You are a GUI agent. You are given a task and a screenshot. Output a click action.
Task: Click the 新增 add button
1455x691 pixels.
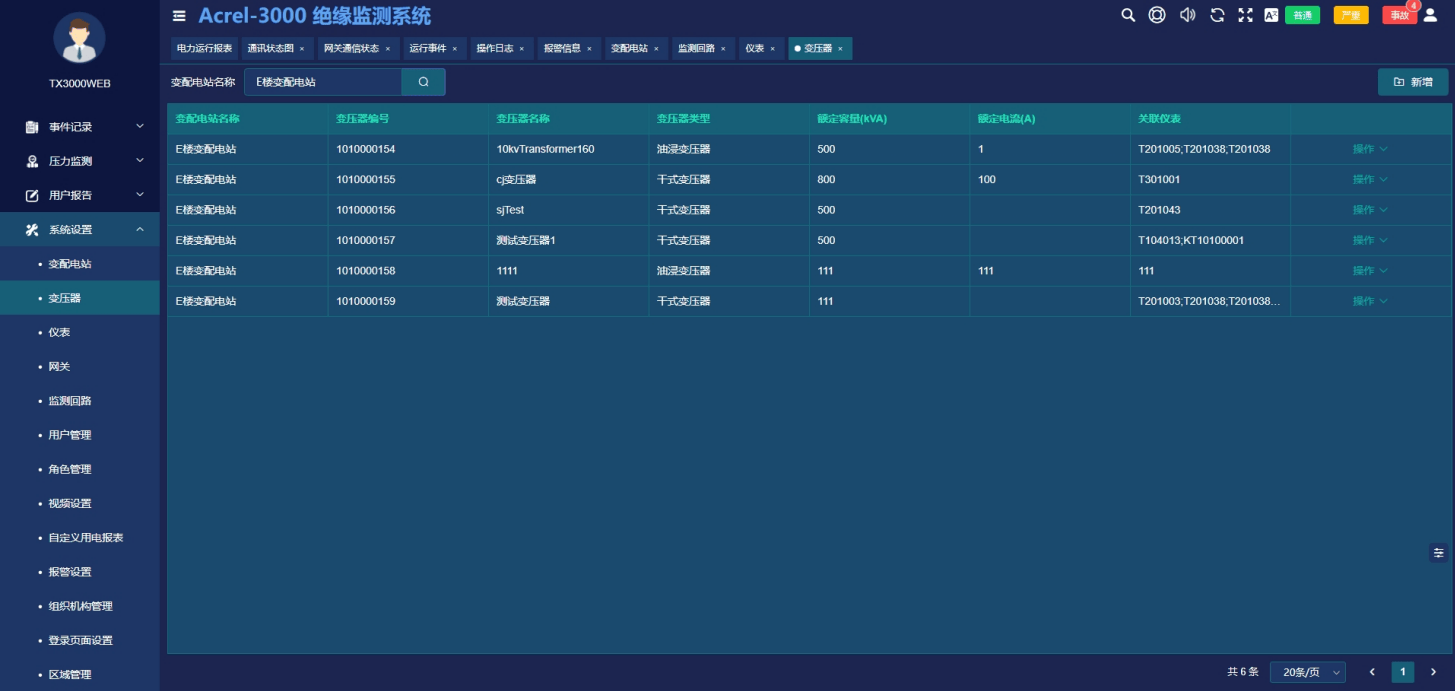point(1413,82)
